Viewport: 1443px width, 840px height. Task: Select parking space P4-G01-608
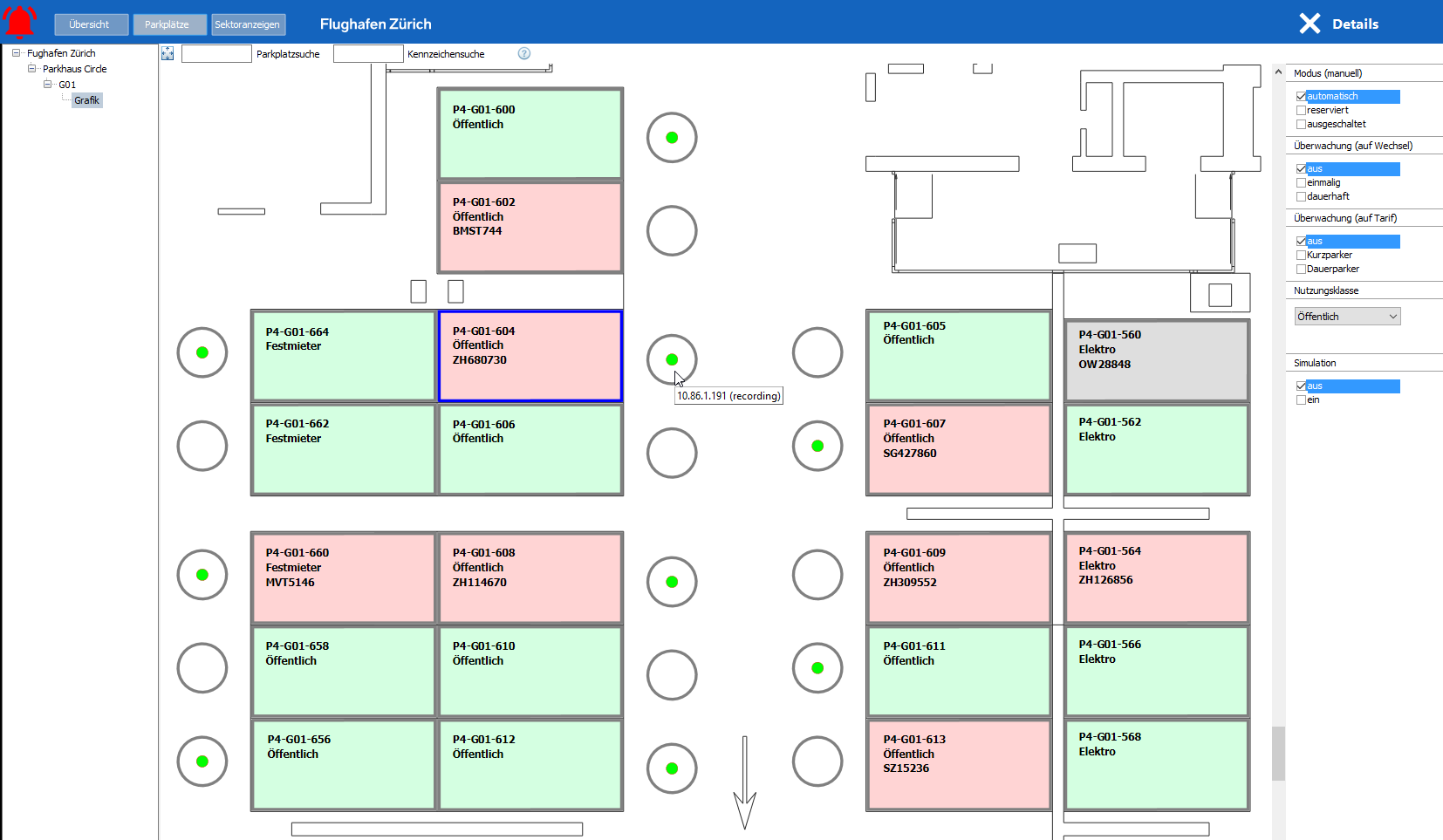(530, 577)
